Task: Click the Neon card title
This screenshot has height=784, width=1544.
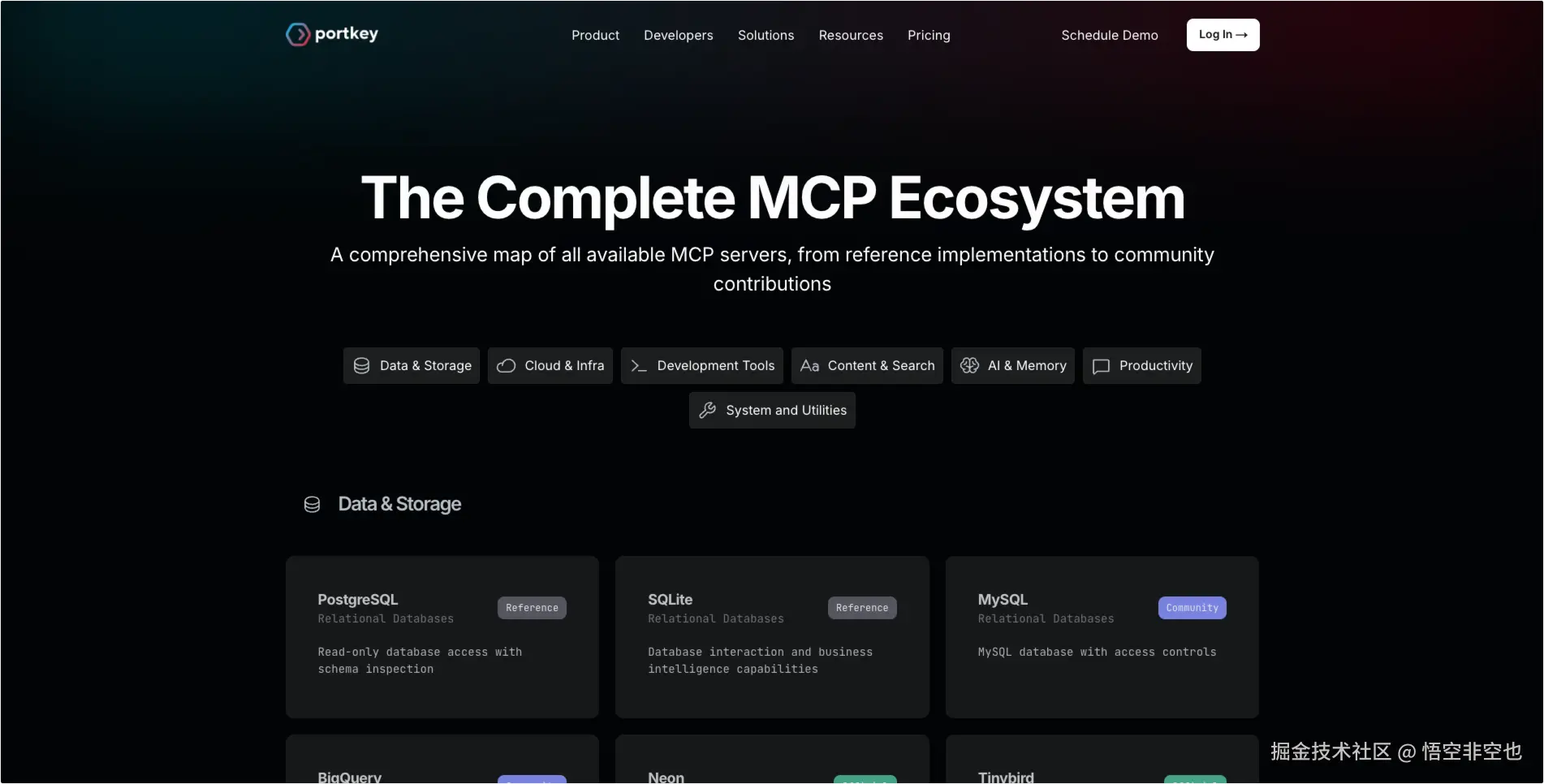Action: (666, 777)
